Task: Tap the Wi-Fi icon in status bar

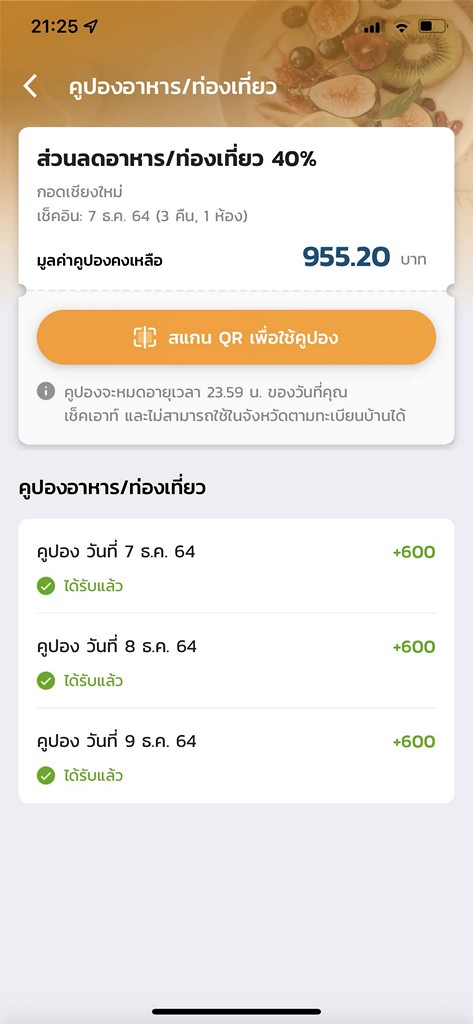Action: point(402,27)
